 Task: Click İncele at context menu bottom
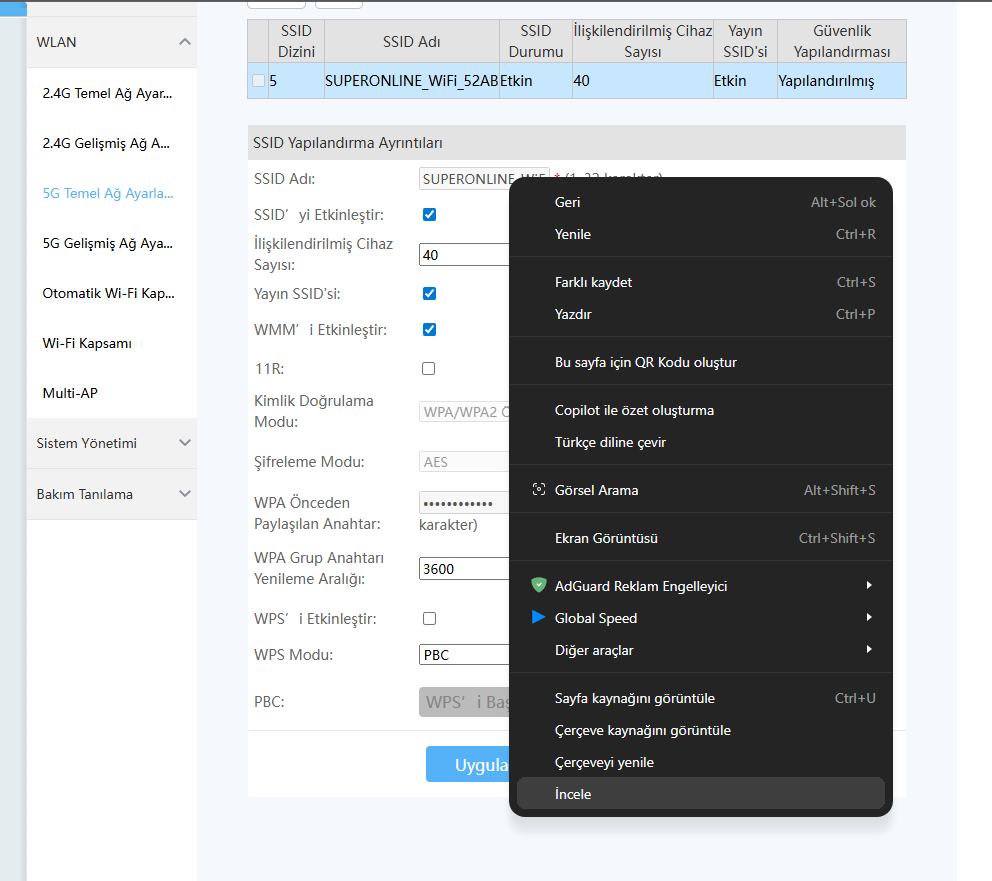click(700, 794)
